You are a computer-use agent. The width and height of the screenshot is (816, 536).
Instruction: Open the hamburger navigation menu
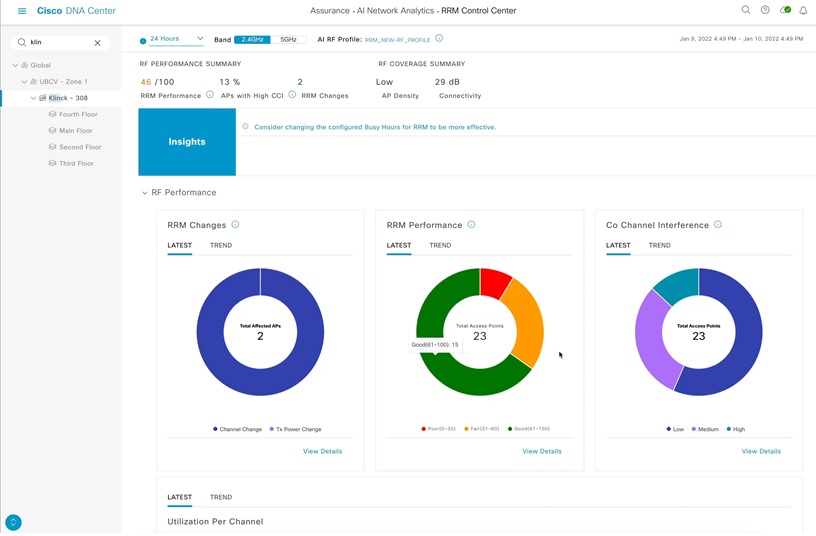(x=22, y=11)
